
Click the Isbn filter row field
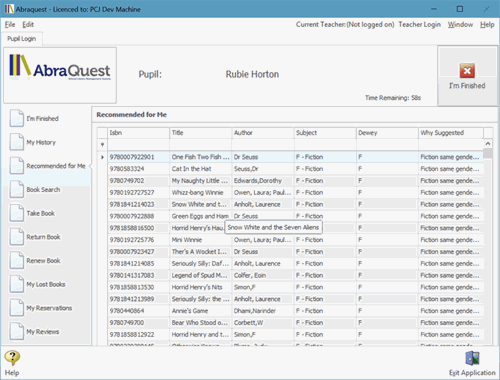click(x=139, y=144)
